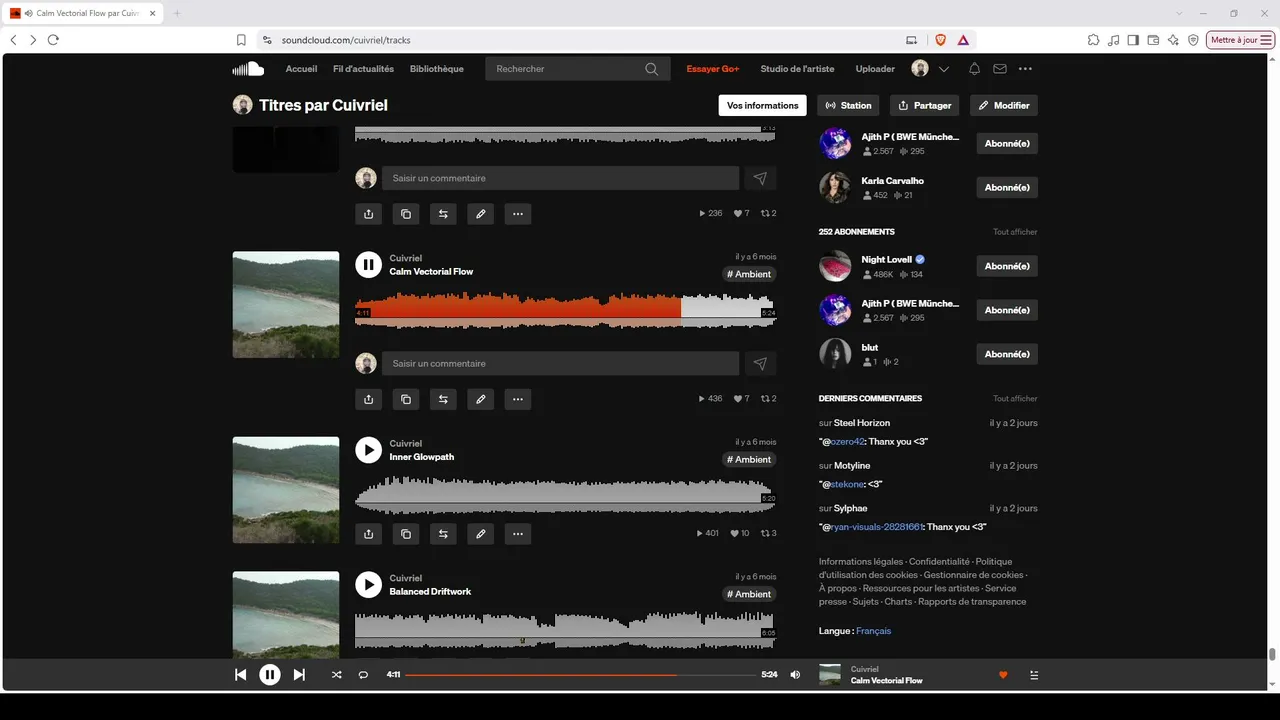The height and width of the screenshot is (720, 1280).
Task: Go to Accueil in the top navigation
Action: (301, 69)
